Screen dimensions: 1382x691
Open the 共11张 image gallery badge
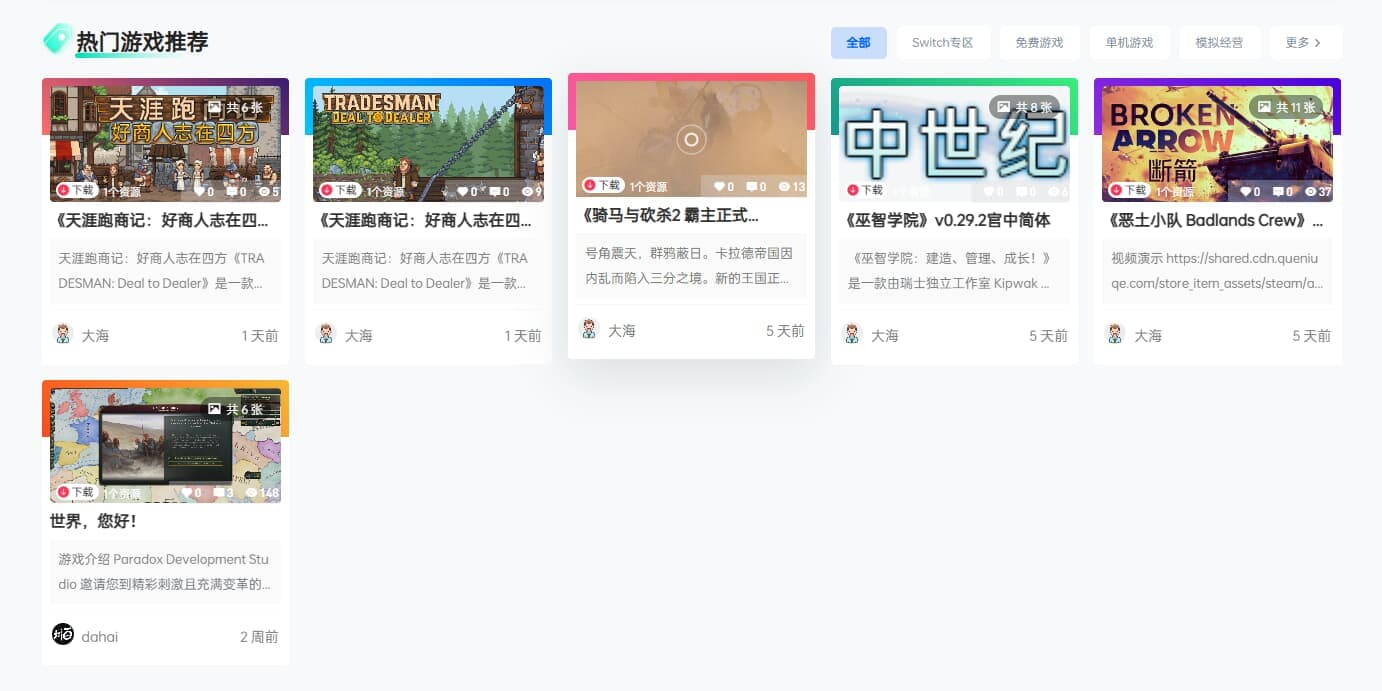coord(1285,107)
